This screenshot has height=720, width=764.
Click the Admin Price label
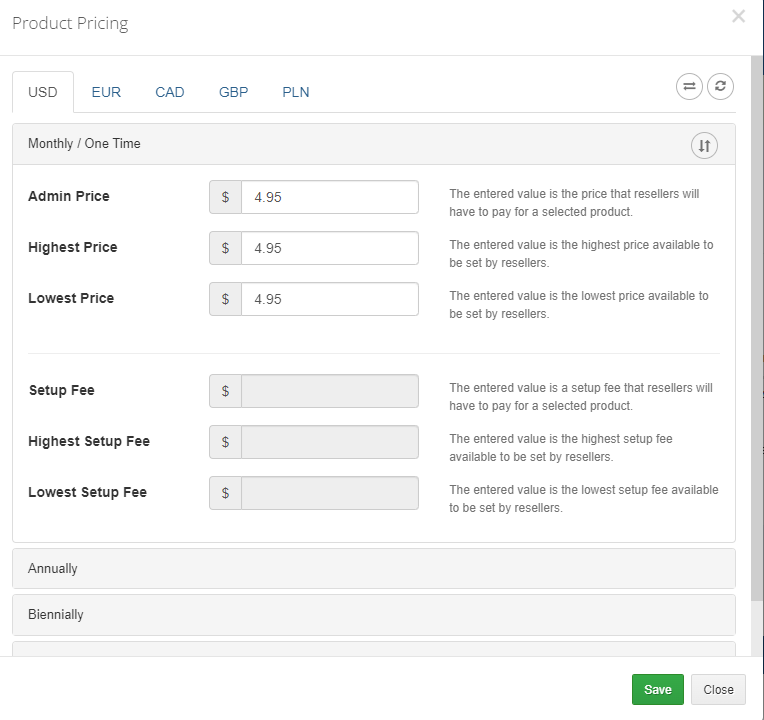point(69,196)
